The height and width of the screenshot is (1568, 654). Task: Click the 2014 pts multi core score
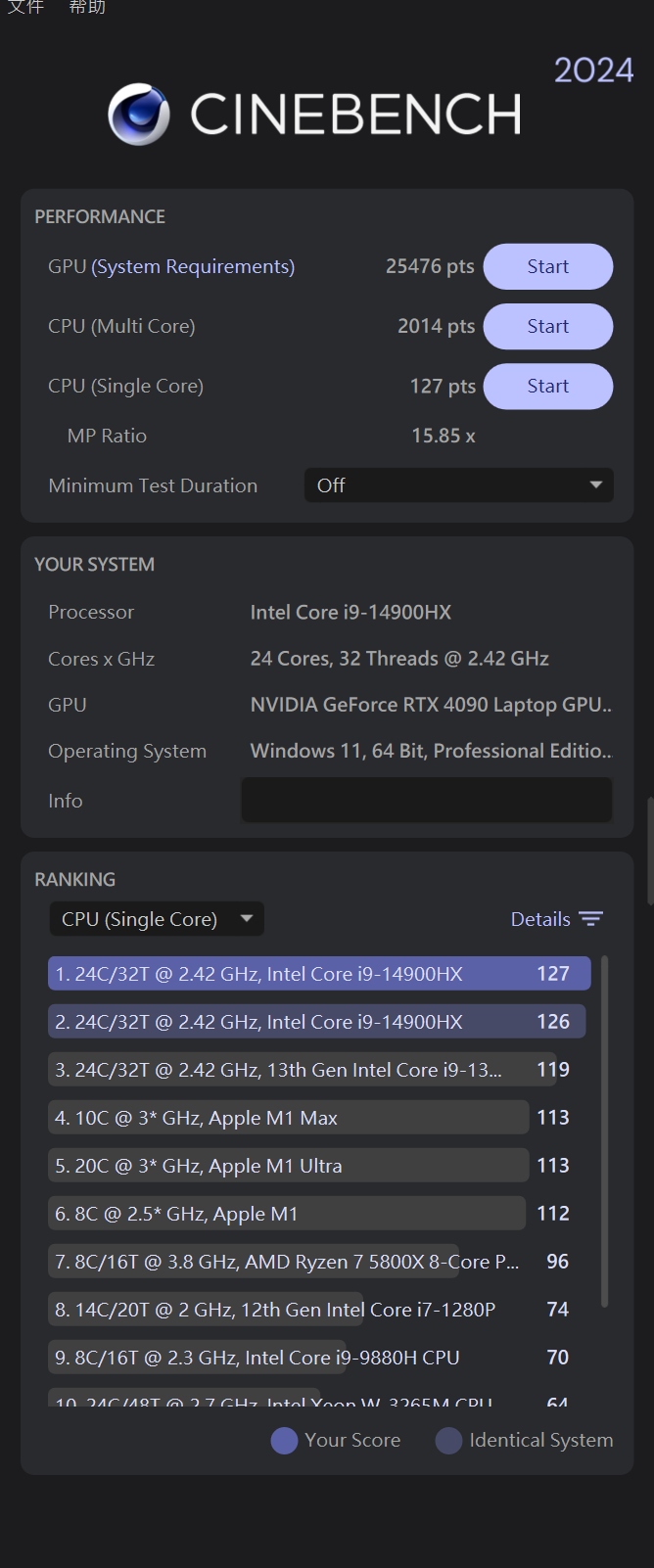436,326
